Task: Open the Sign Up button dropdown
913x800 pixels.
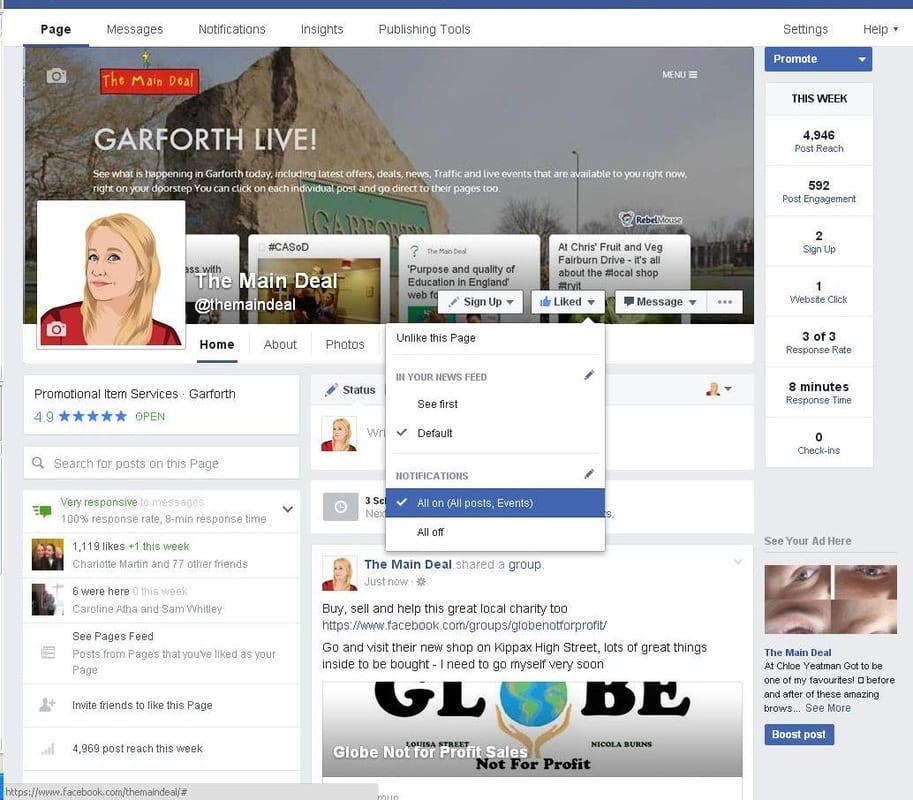Action: (x=481, y=302)
